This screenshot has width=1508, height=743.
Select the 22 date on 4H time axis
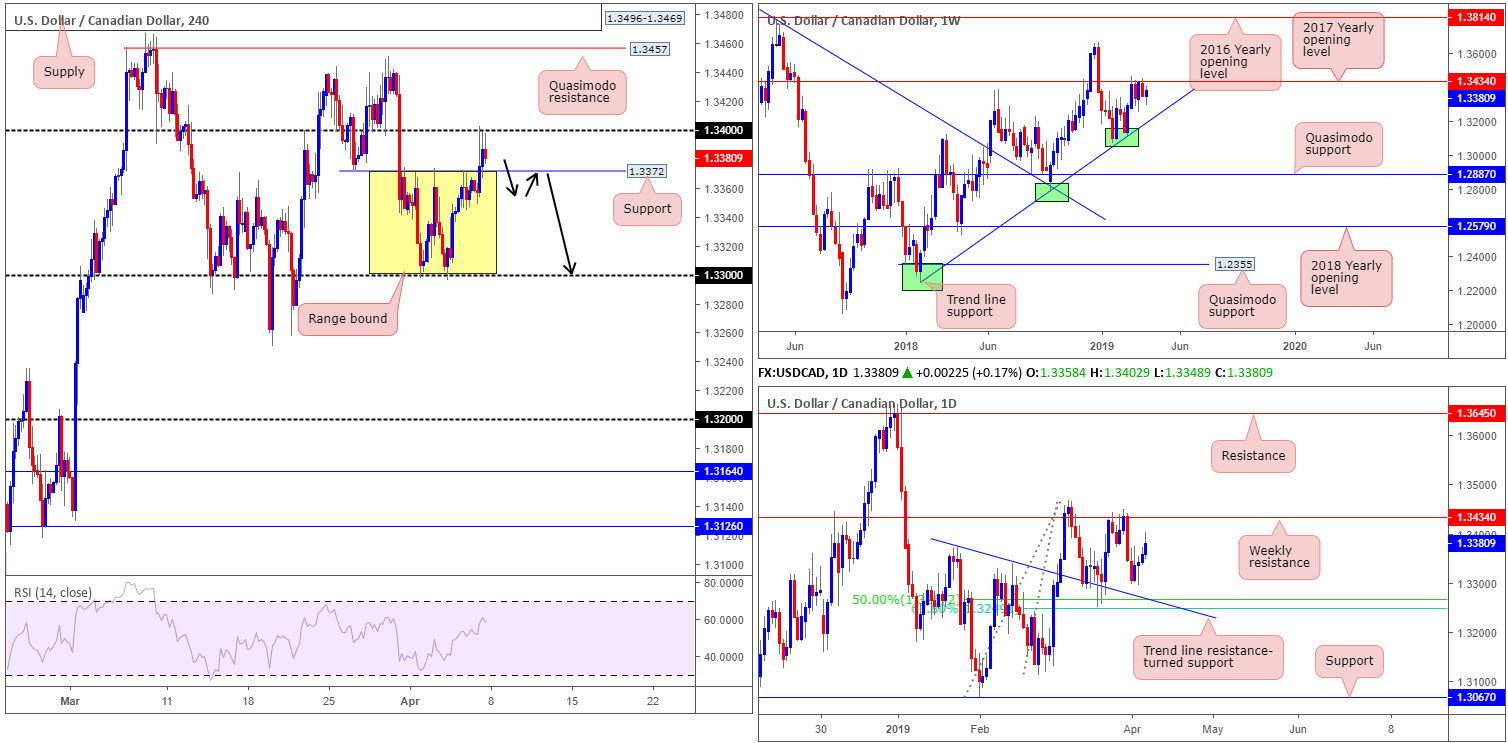point(653,700)
